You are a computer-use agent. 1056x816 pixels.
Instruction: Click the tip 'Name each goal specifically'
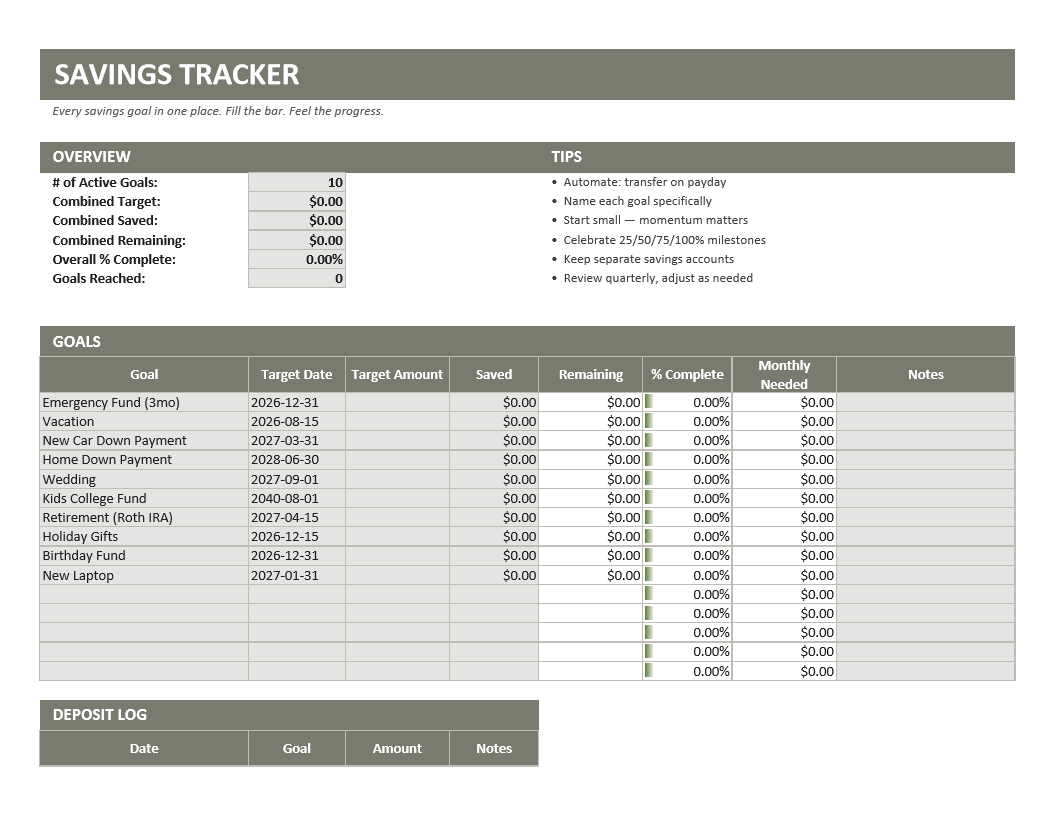[637, 201]
